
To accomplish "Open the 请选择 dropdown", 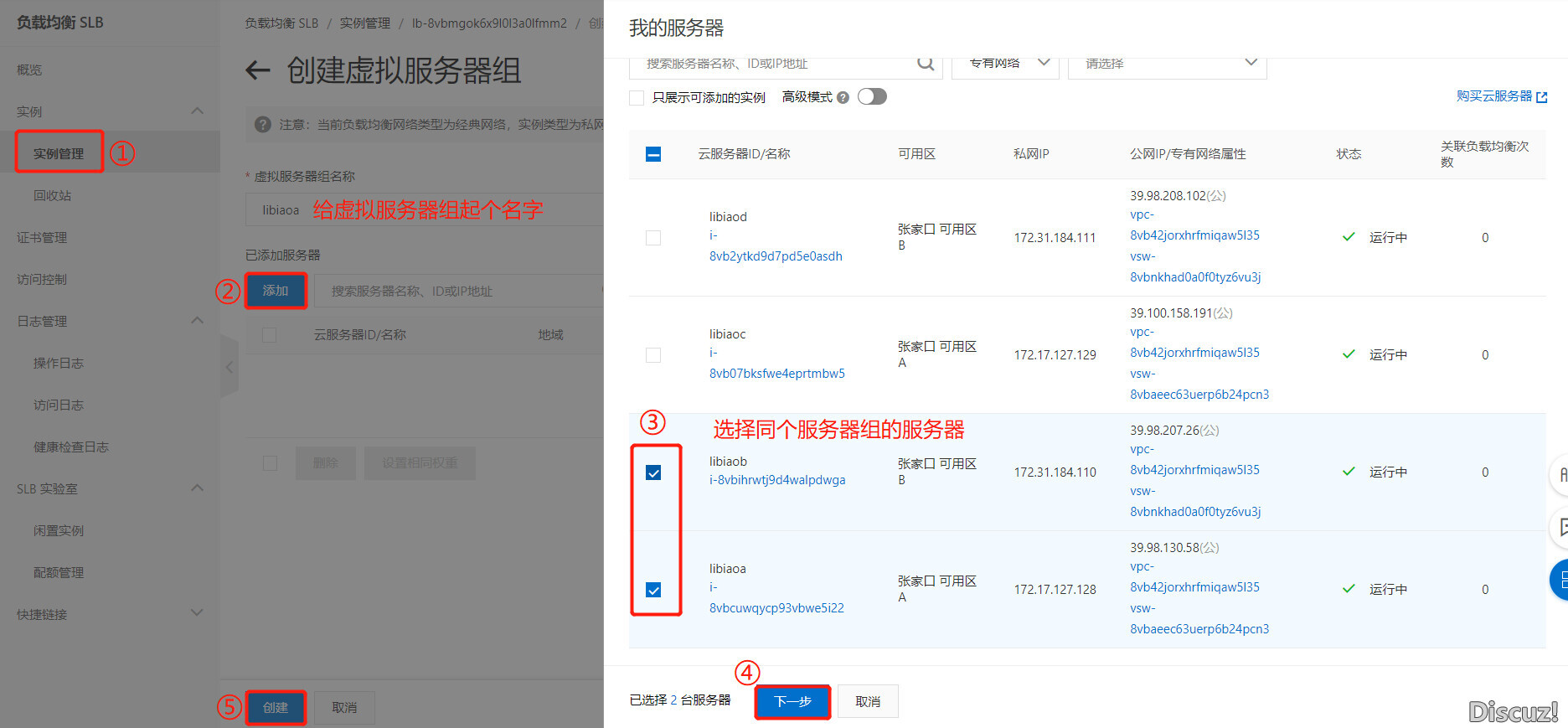I will [x=1167, y=64].
